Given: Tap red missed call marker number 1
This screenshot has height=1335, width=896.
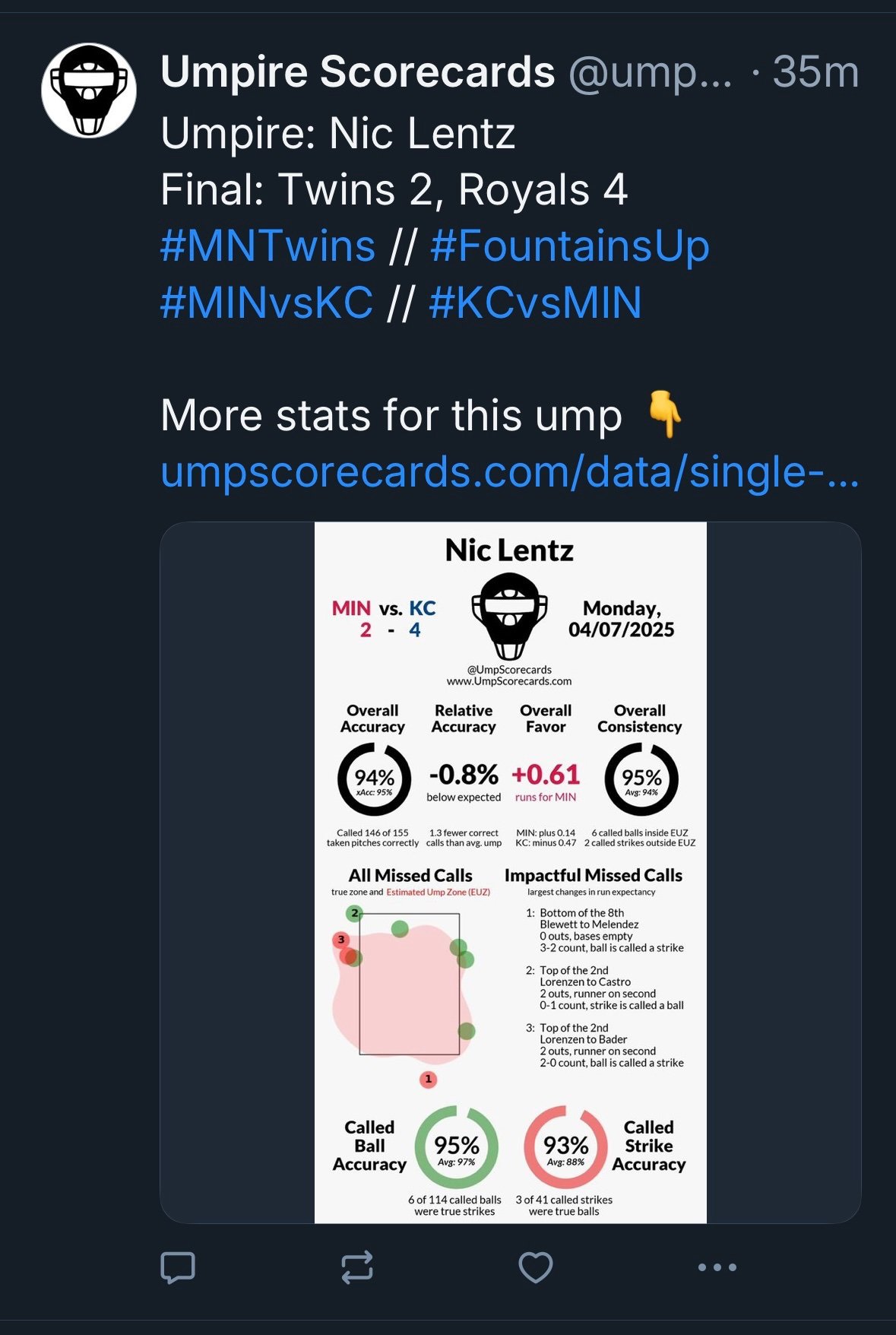Looking at the screenshot, I should pos(429,1079).
